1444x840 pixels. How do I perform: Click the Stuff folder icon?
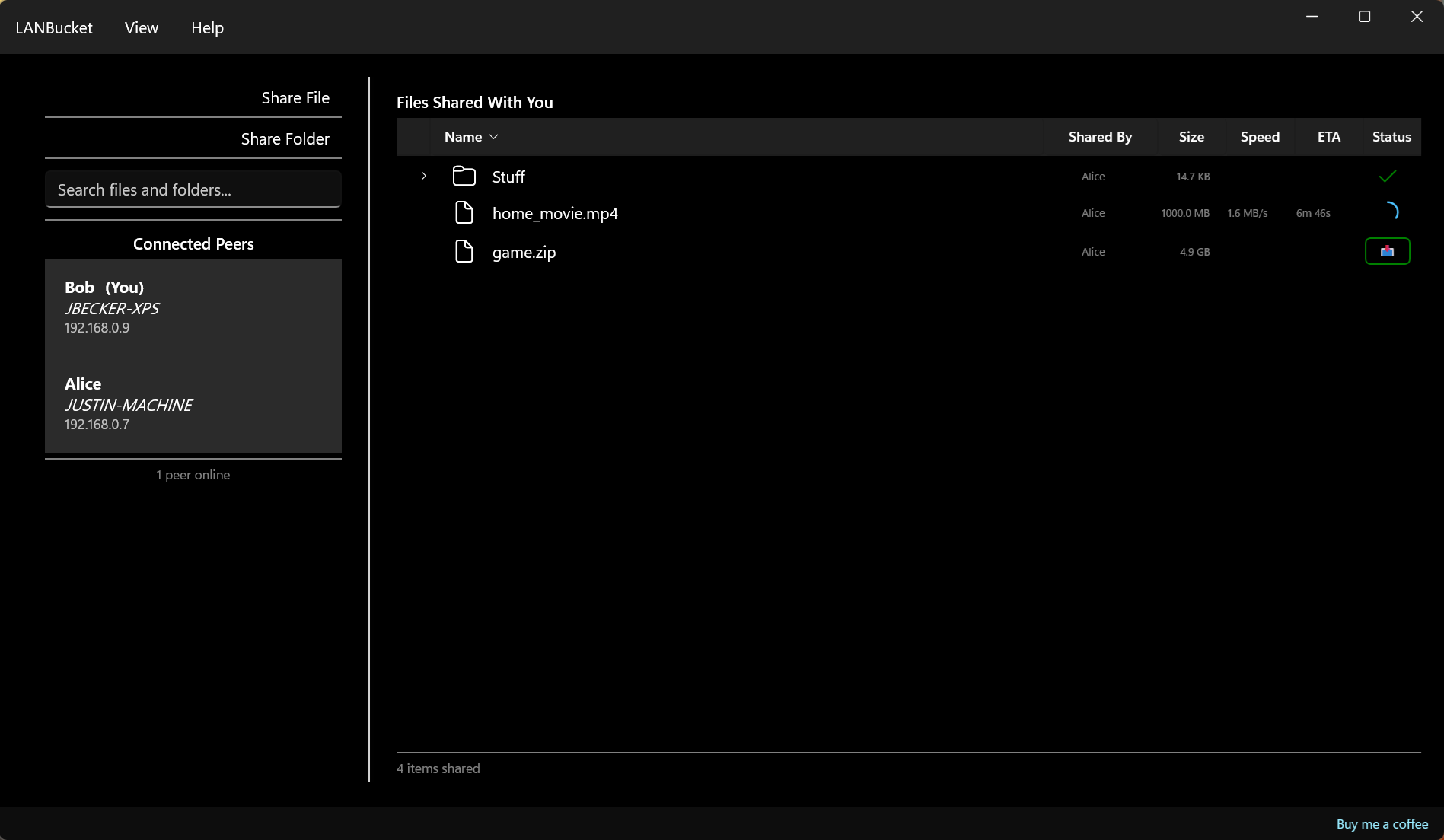click(464, 175)
